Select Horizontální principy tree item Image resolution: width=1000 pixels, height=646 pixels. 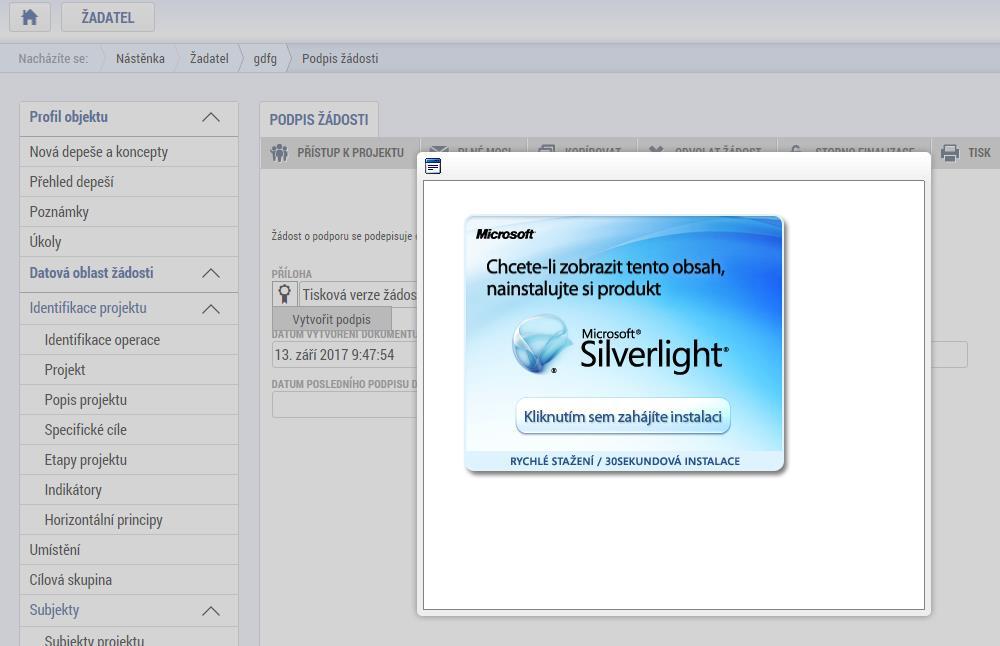click(129, 520)
